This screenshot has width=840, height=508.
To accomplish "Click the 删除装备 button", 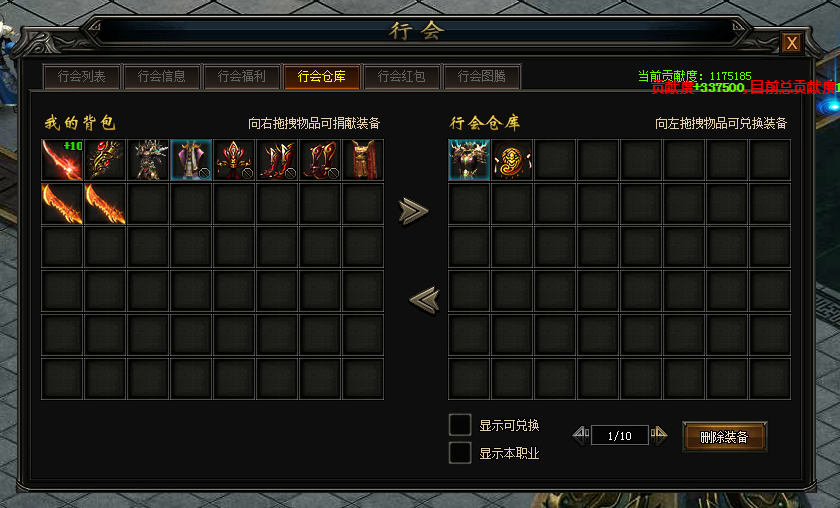I will 724,437.
